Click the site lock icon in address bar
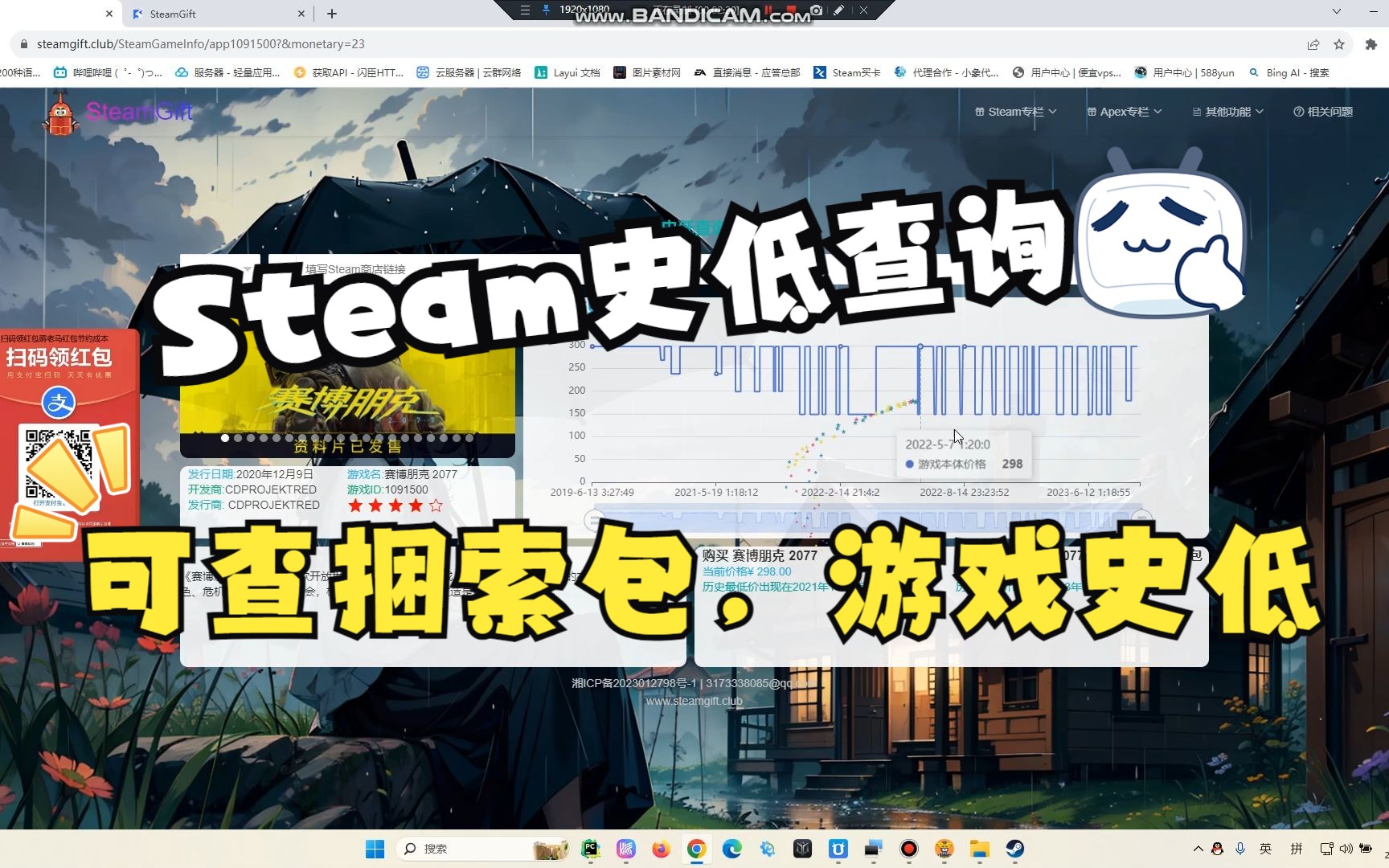 point(23,44)
